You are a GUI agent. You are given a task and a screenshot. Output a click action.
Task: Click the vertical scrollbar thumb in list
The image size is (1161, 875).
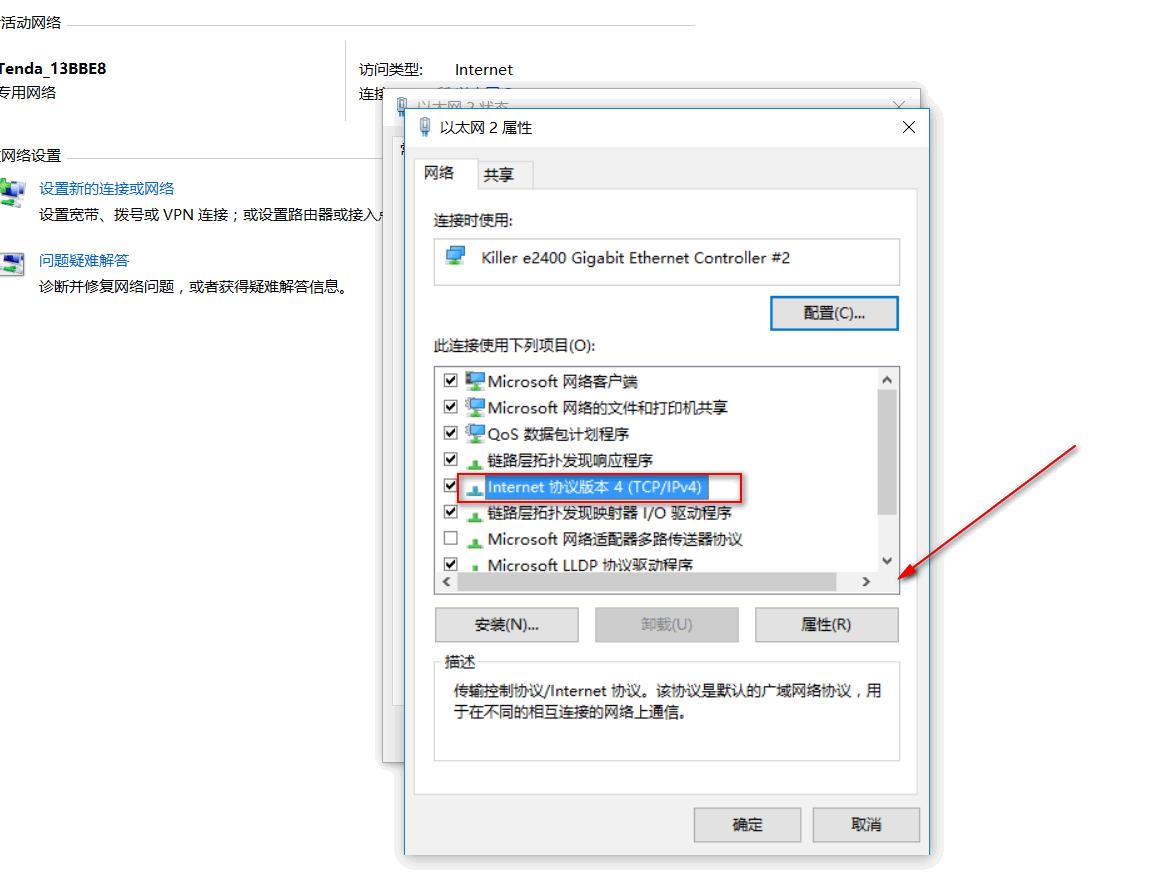point(887,452)
